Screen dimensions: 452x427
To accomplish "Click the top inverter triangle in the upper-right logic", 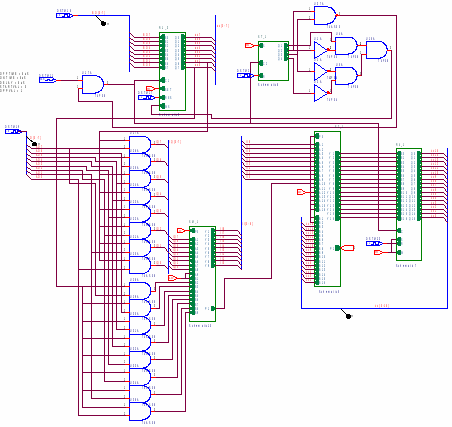I will click(x=321, y=50).
